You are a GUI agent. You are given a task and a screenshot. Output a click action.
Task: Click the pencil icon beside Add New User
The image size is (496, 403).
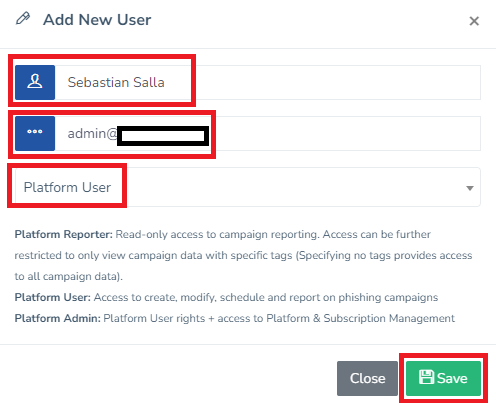[23, 19]
